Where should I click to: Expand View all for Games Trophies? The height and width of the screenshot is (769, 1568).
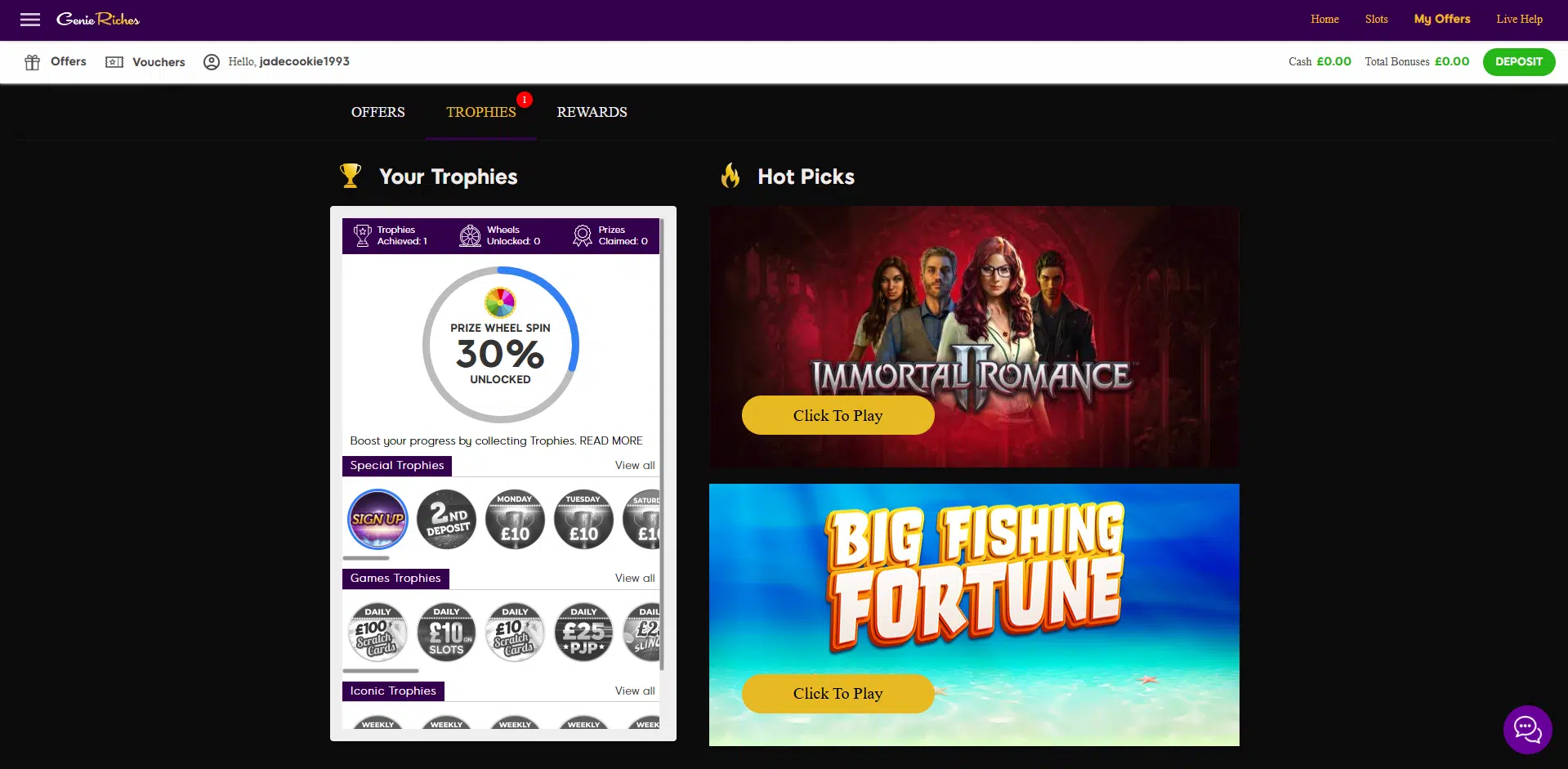635,579
